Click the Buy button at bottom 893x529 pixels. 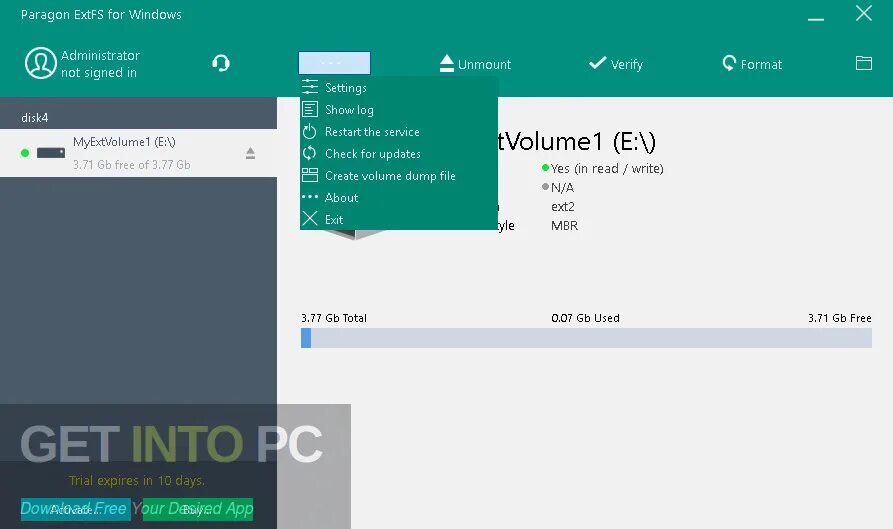198,510
